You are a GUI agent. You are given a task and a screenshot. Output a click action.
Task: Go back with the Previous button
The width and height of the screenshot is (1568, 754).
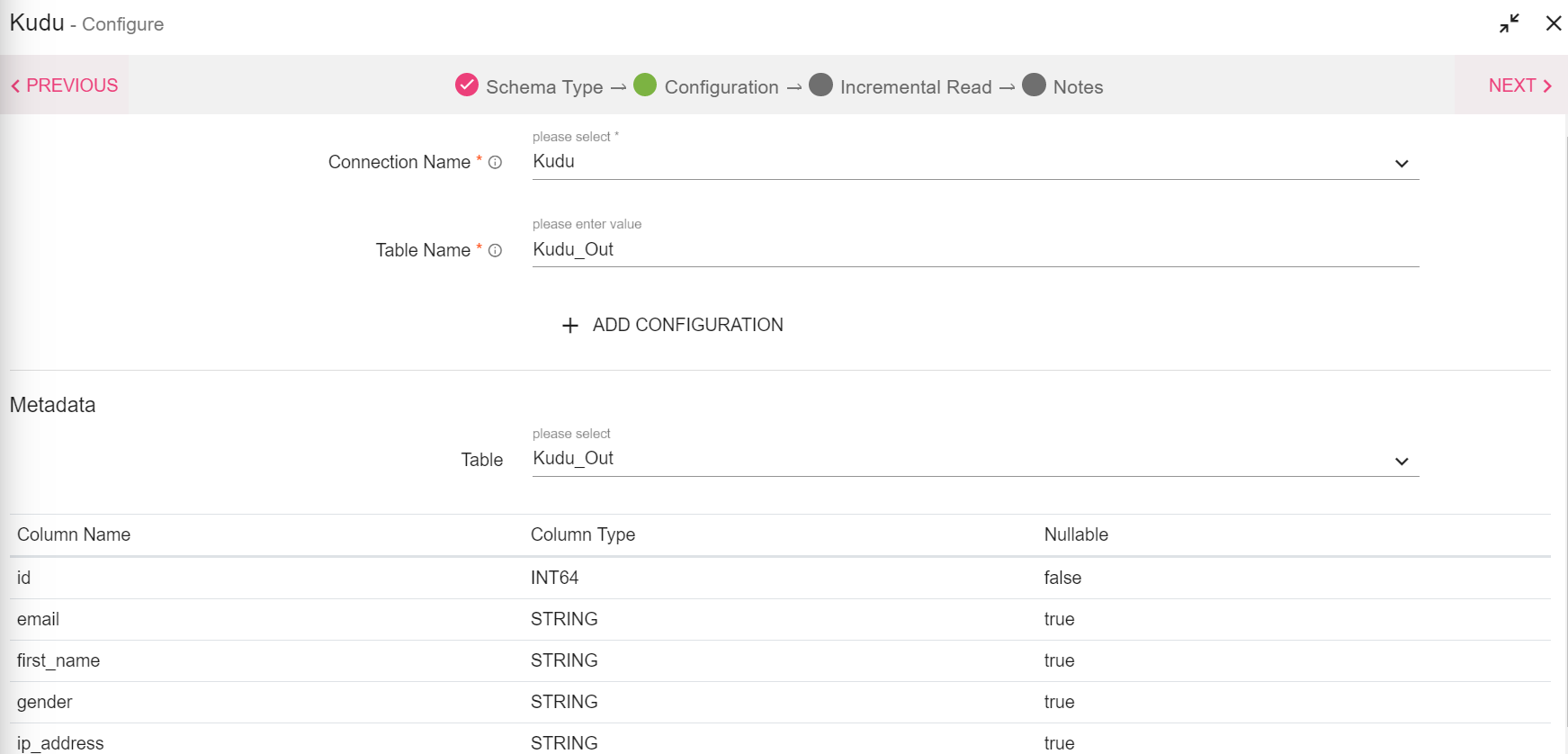(x=65, y=85)
